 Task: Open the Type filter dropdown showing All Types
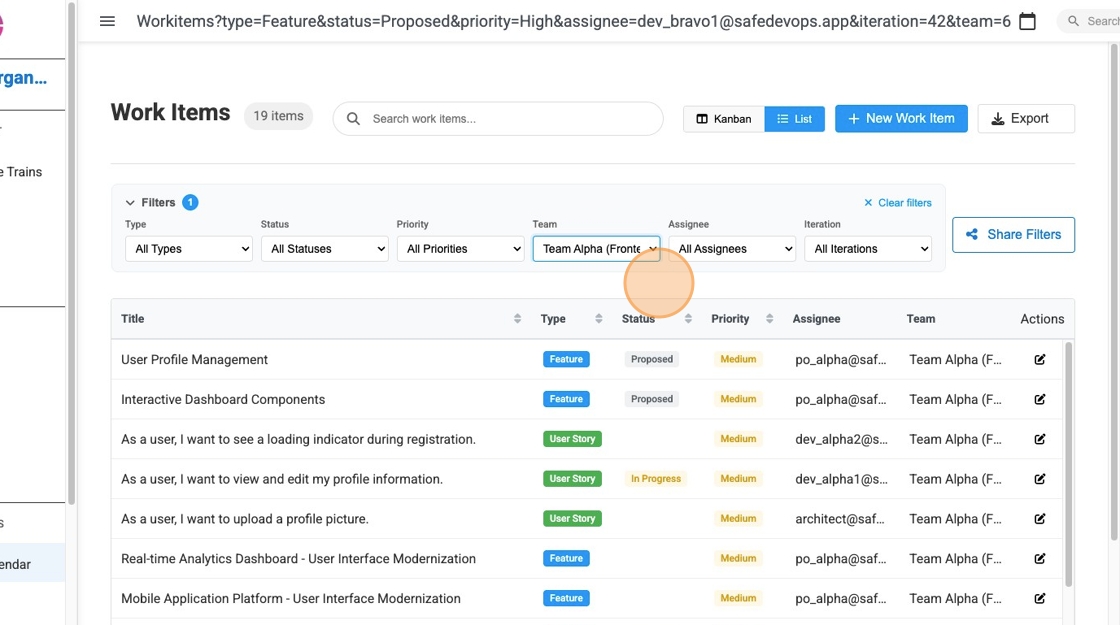(188, 248)
